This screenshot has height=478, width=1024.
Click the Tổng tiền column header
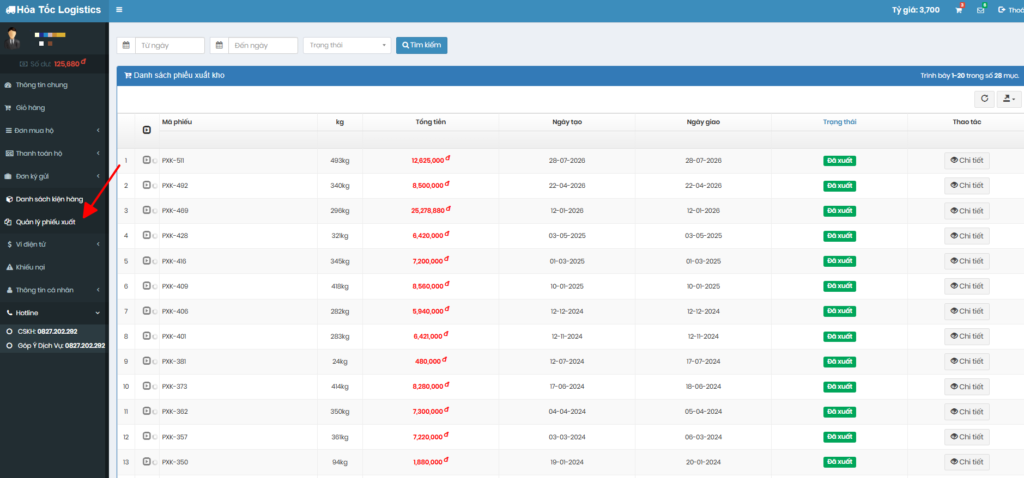[431, 122]
